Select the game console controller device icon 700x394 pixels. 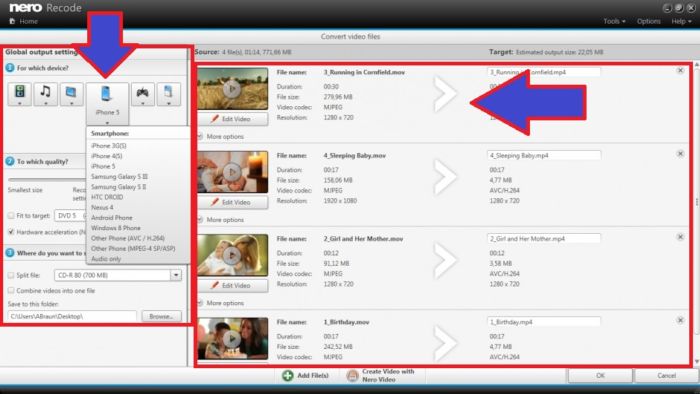[143, 94]
